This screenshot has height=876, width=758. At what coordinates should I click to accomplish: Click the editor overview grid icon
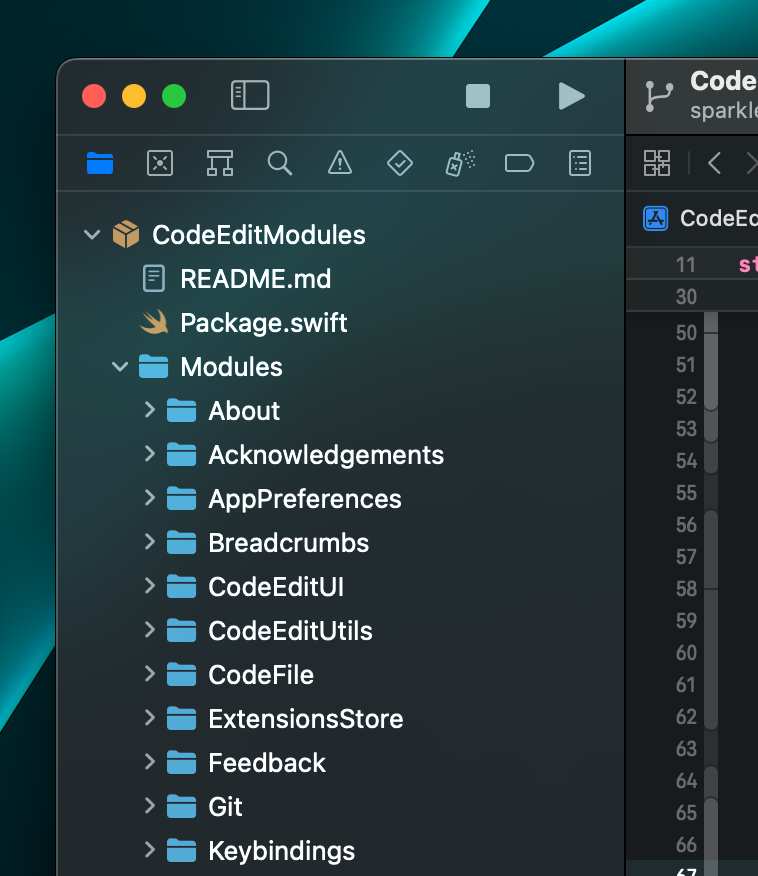tap(656, 163)
